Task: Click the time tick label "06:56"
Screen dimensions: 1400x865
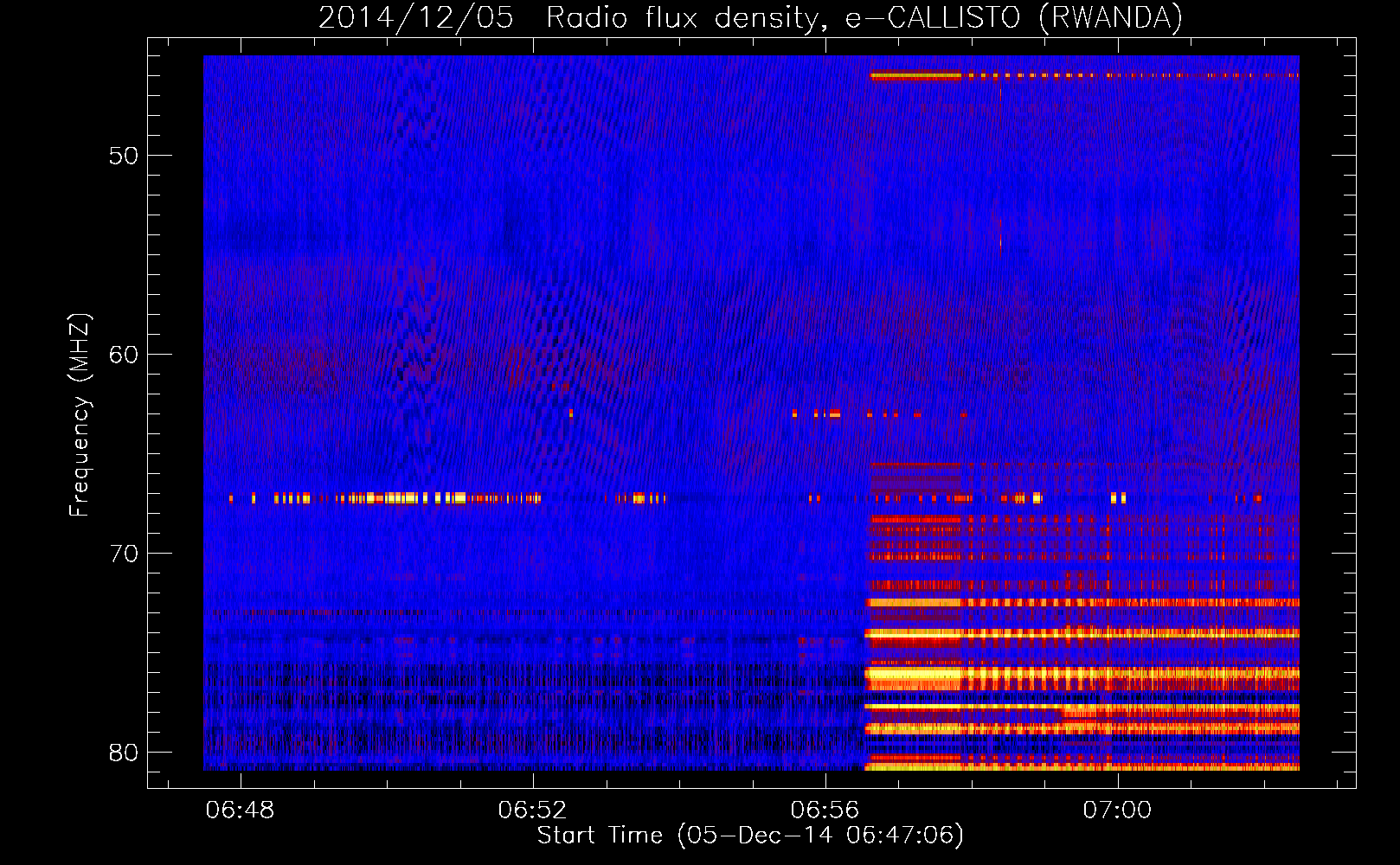Action: 825,810
